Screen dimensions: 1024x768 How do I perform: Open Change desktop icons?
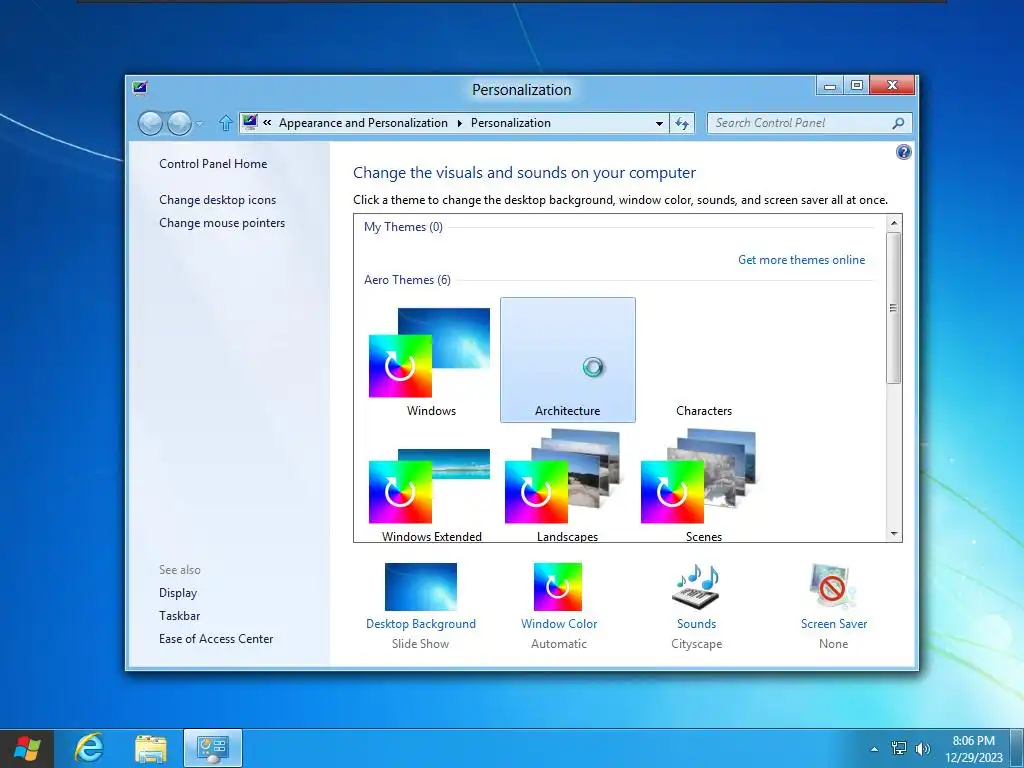click(x=217, y=200)
